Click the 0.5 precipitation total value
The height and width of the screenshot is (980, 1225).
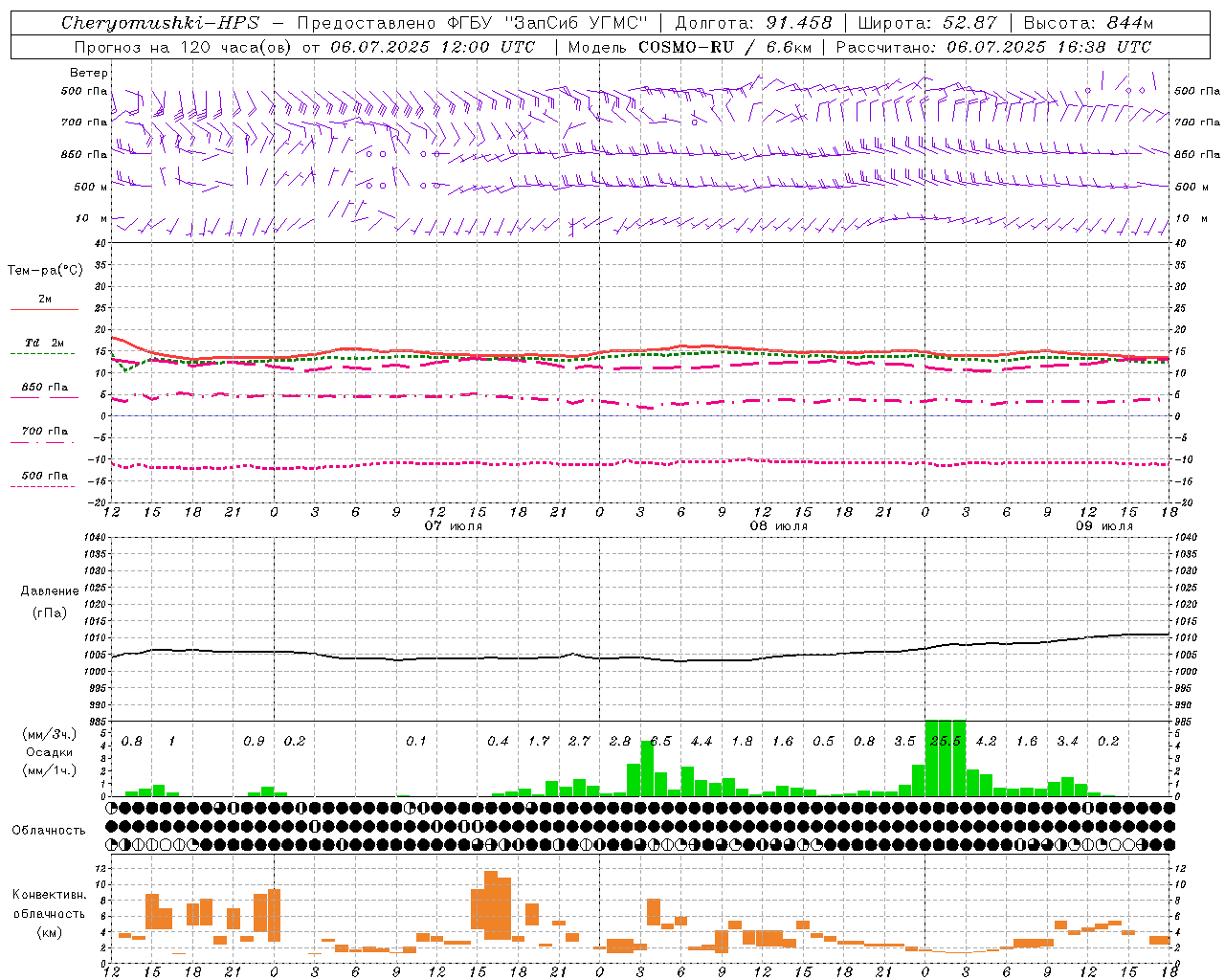tap(823, 742)
